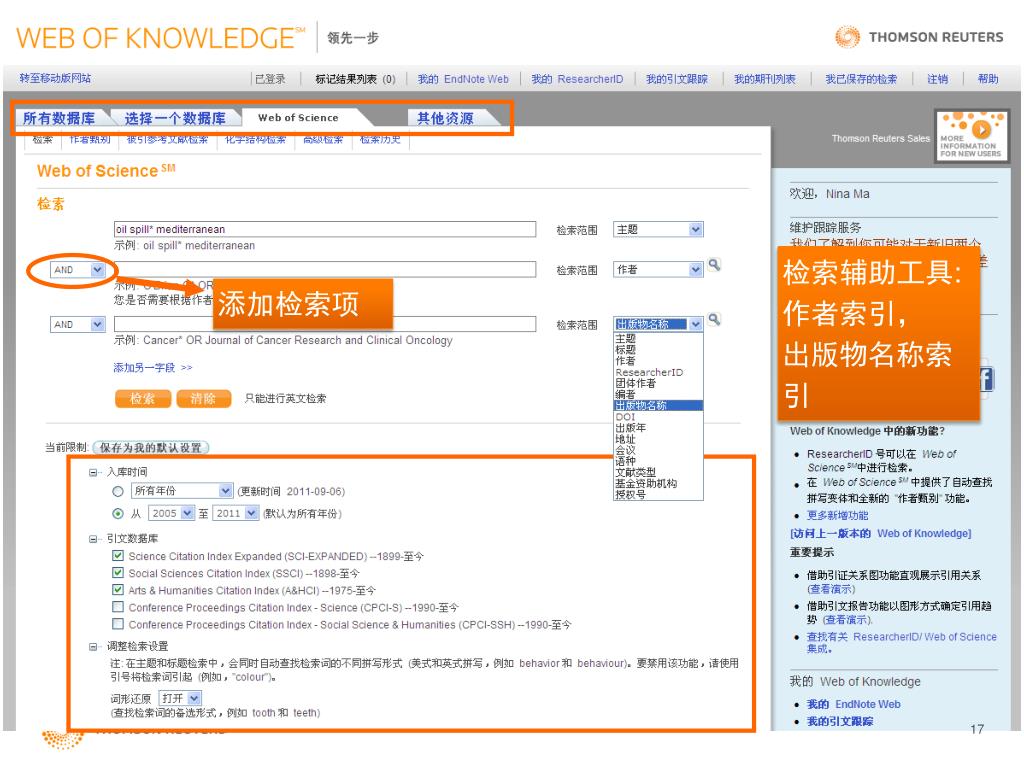The height and width of the screenshot is (768, 1024).
Task: Open 化学结构检索 sub-tab
Action: (x=255, y=139)
